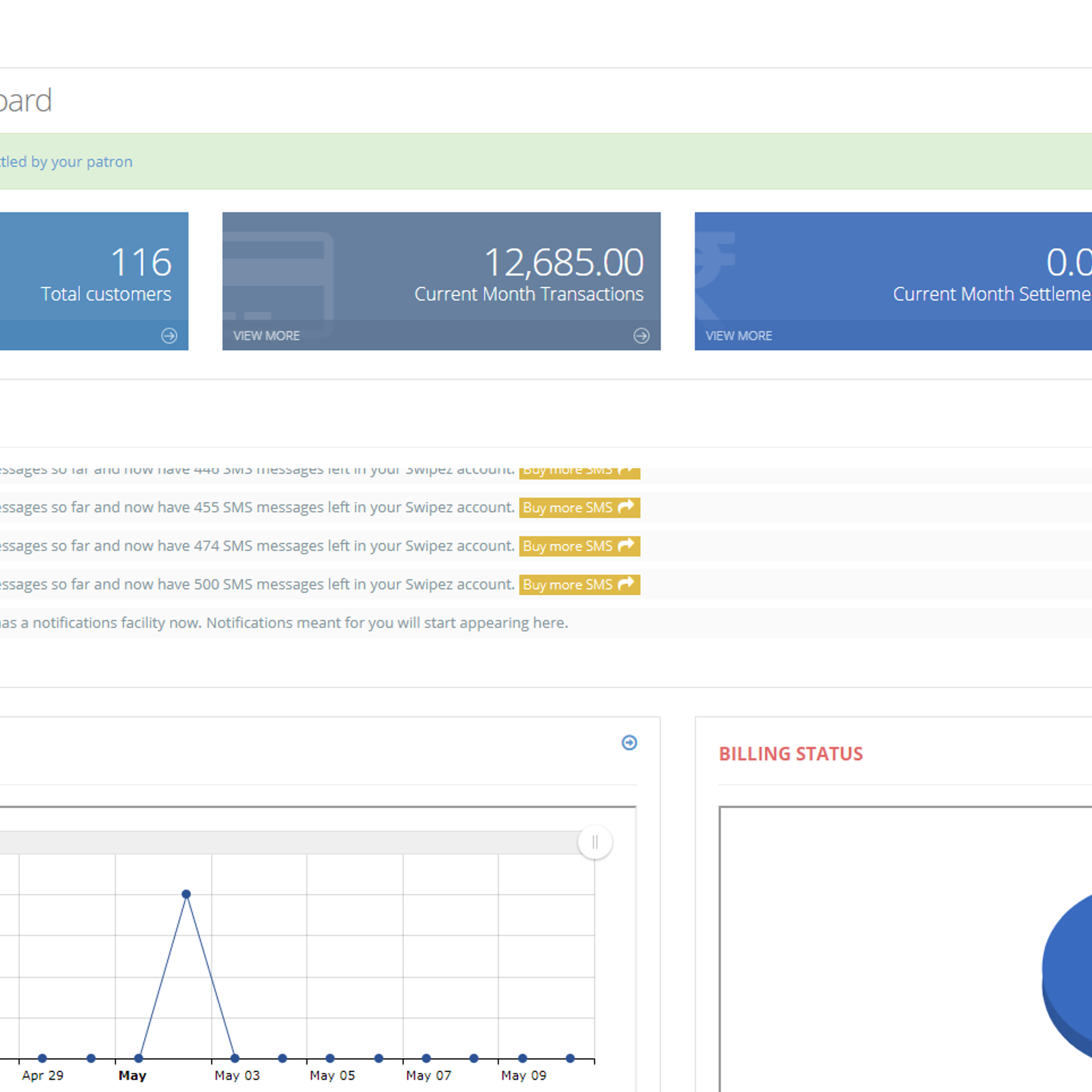Click the bold May axis label
1092x1092 pixels.
(x=132, y=1076)
